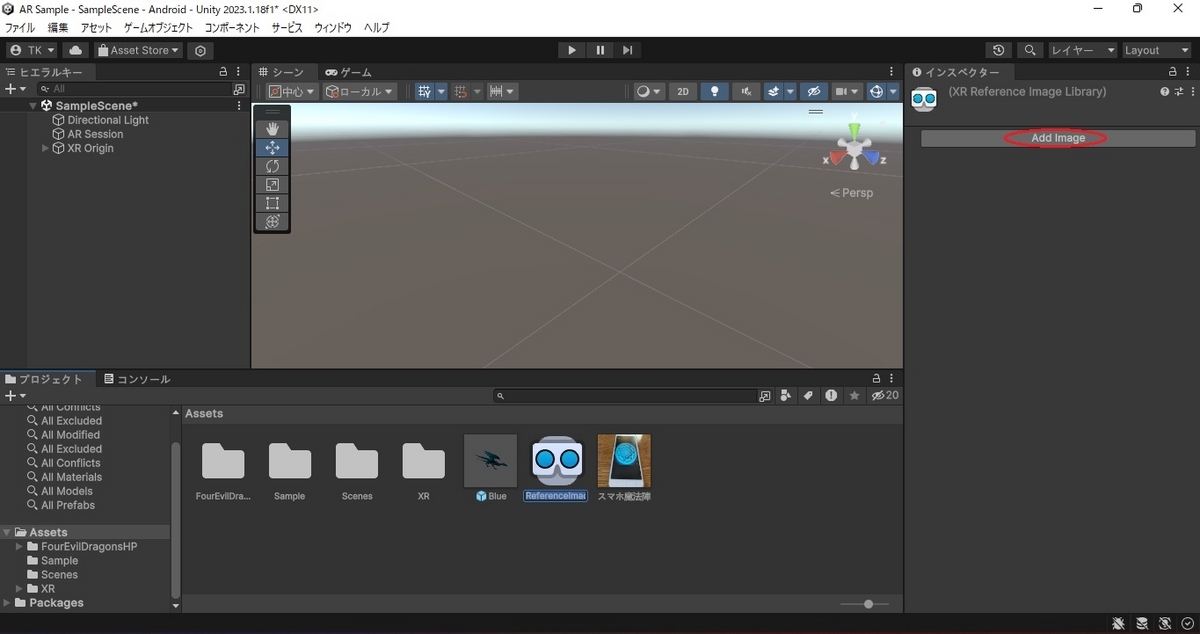The image size is (1200, 634).
Task: Select the Rotate tool
Action: coord(272,166)
